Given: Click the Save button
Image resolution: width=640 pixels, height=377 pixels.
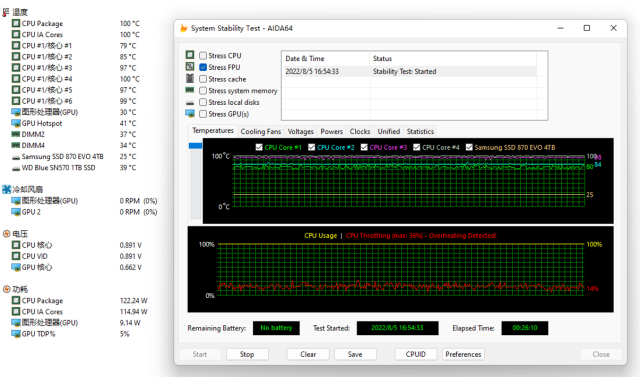Looking at the screenshot, I should [x=355, y=354].
